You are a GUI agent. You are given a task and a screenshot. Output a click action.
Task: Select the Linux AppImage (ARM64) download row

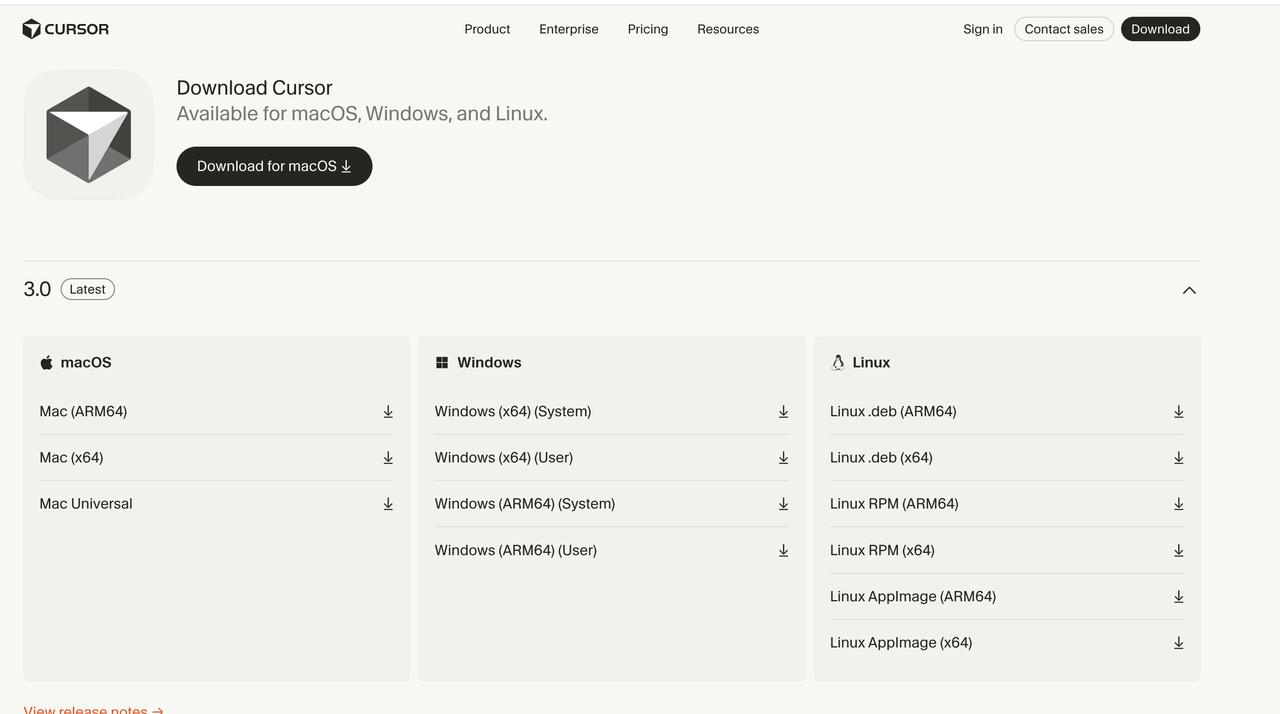click(x=1007, y=597)
